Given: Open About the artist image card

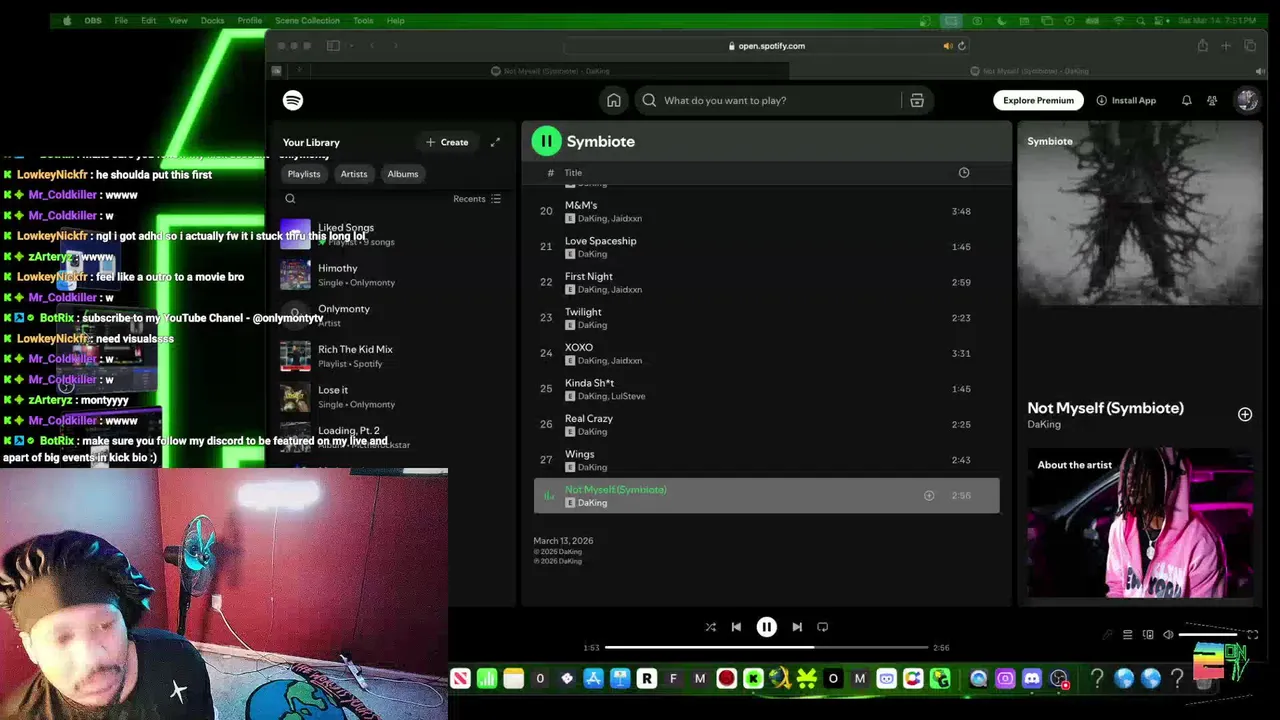Looking at the screenshot, I should point(1140,523).
